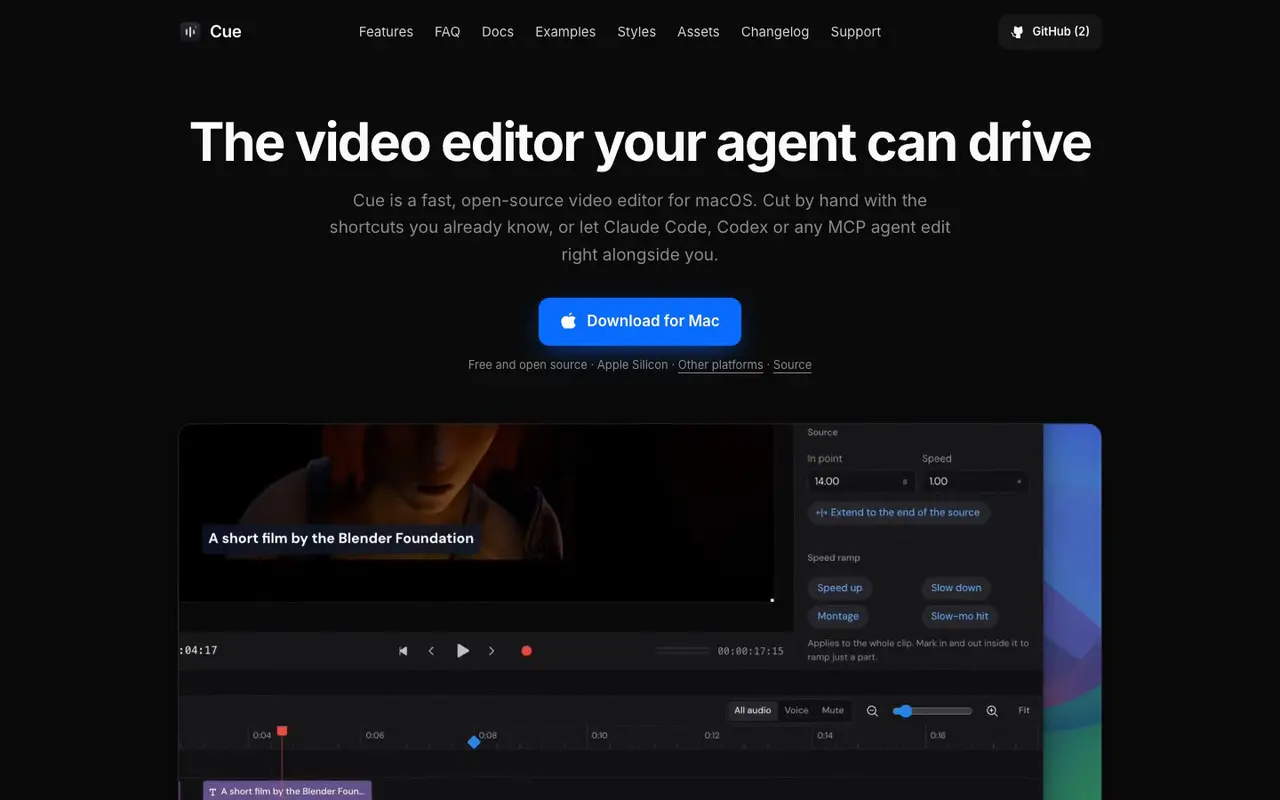Apply the Montage speed ramp
1280x800 pixels.
point(838,616)
